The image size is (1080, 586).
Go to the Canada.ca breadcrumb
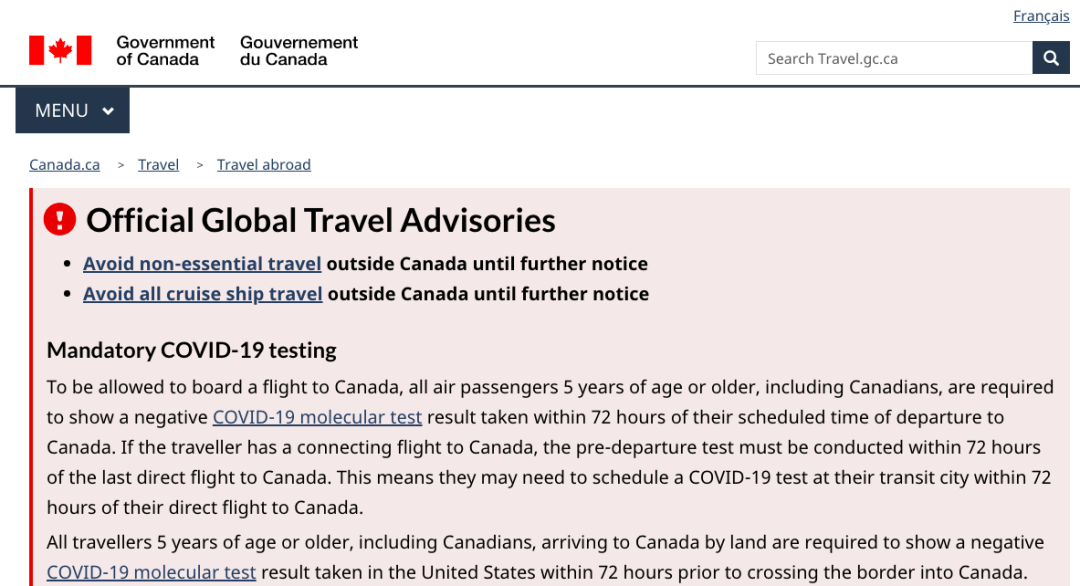[x=64, y=165]
